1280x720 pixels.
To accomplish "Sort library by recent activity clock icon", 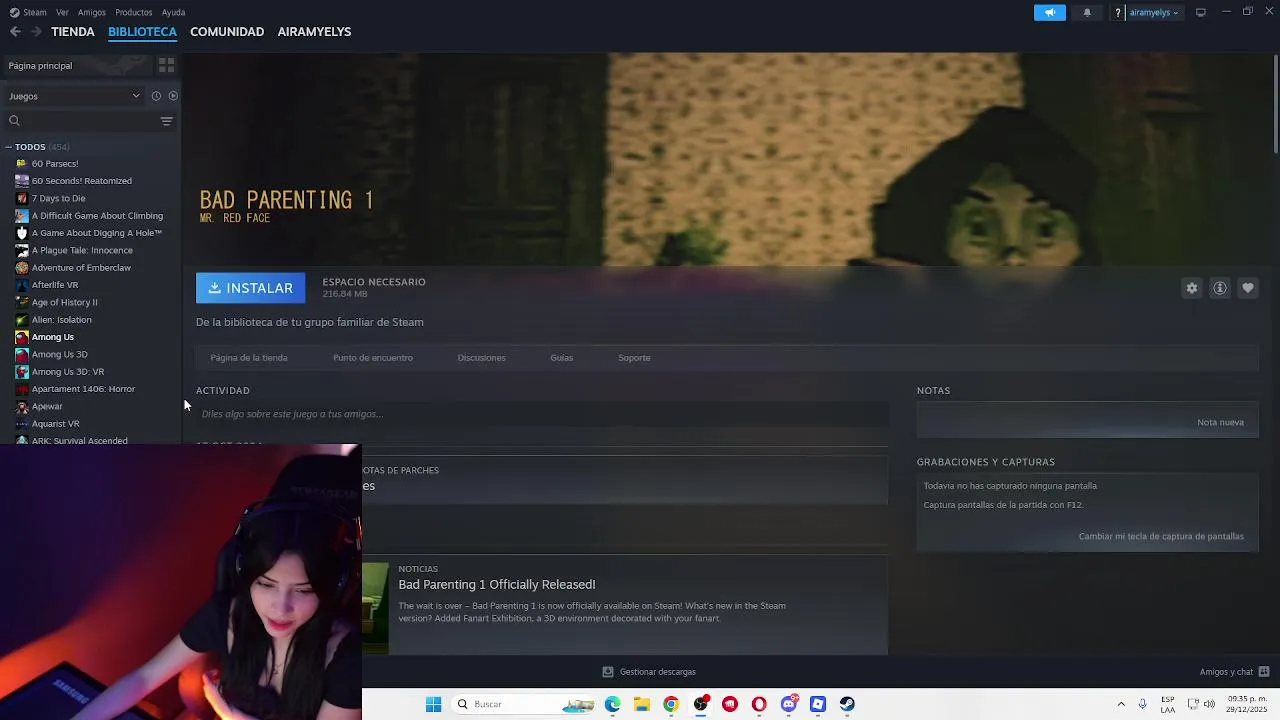I will pyautogui.click(x=156, y=96).
